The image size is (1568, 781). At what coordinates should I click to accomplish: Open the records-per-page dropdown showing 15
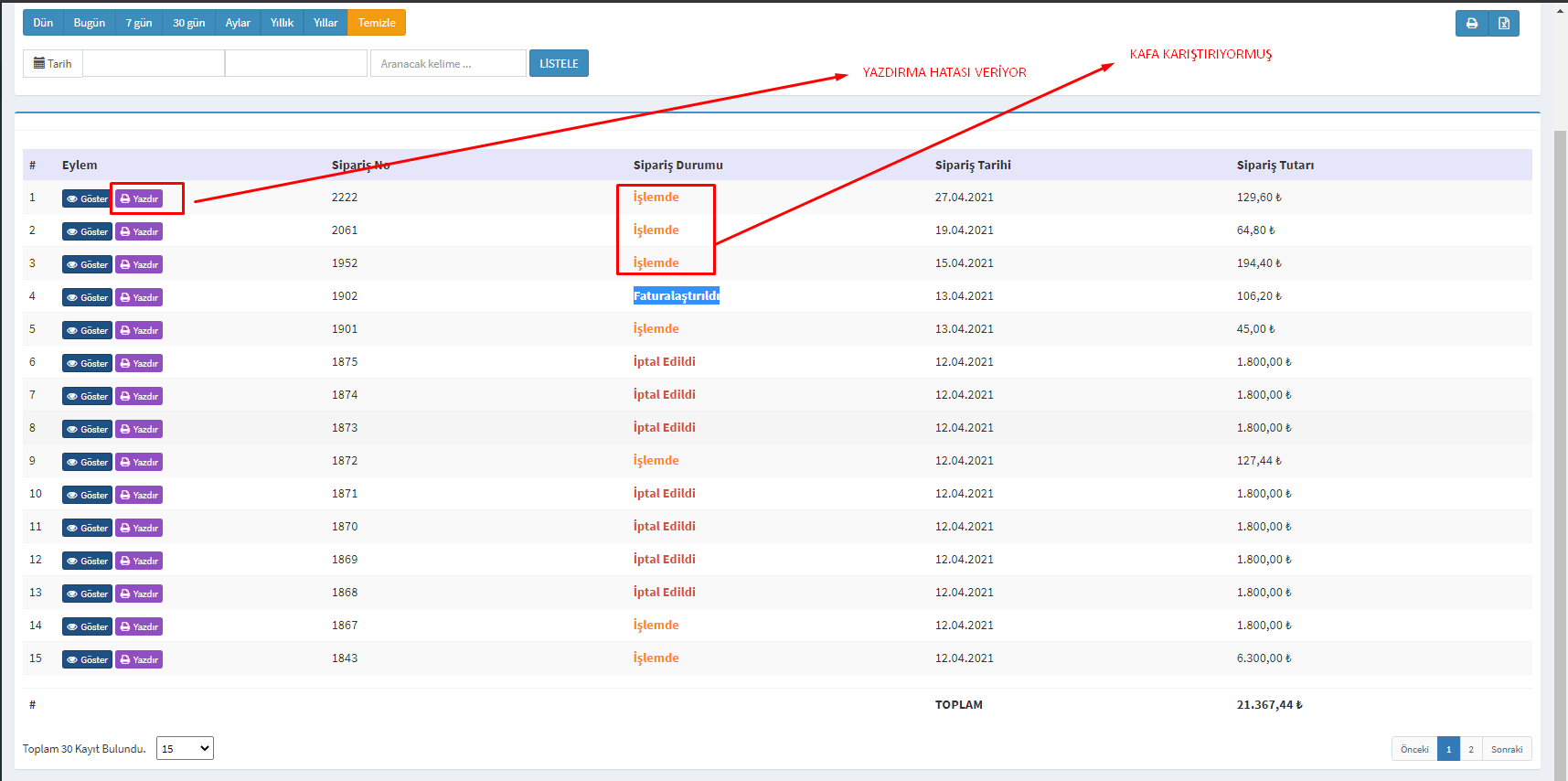[185, 749]
